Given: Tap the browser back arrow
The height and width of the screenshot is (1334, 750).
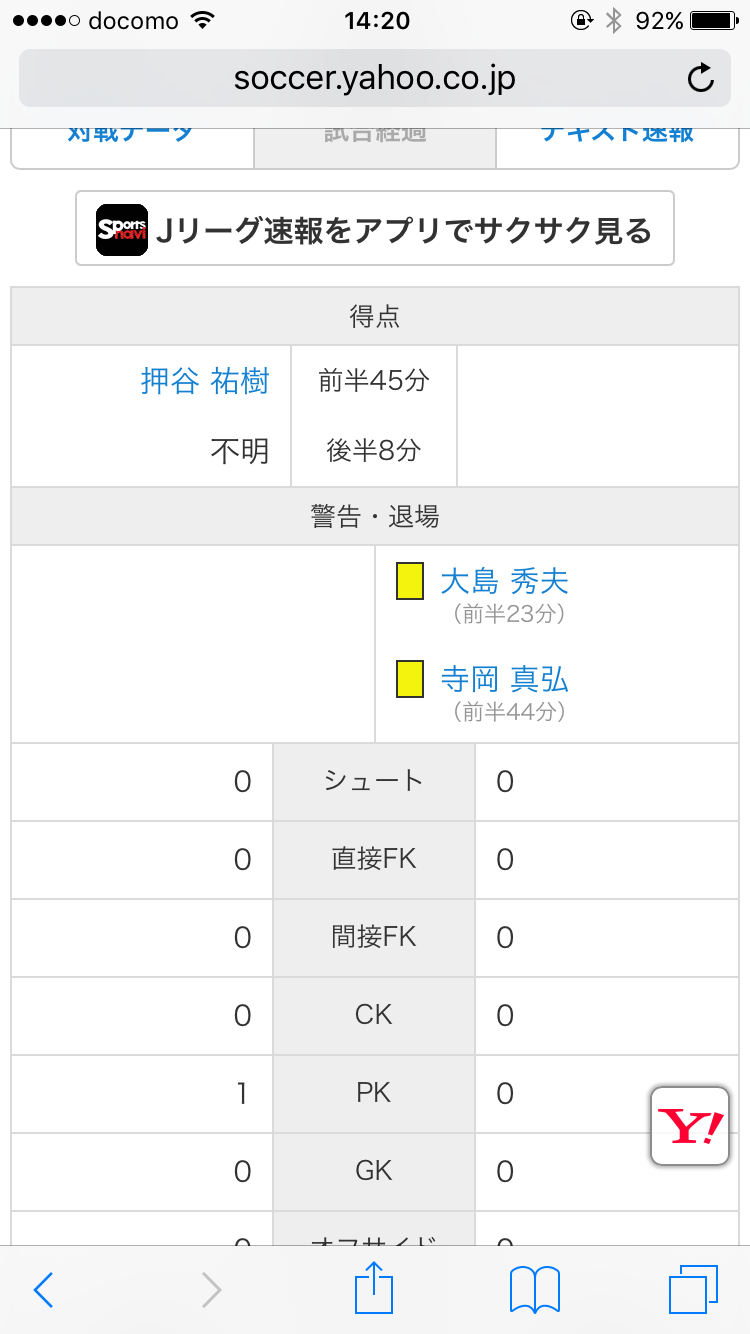Looking at the screenshot, I should click(43, 1290).
